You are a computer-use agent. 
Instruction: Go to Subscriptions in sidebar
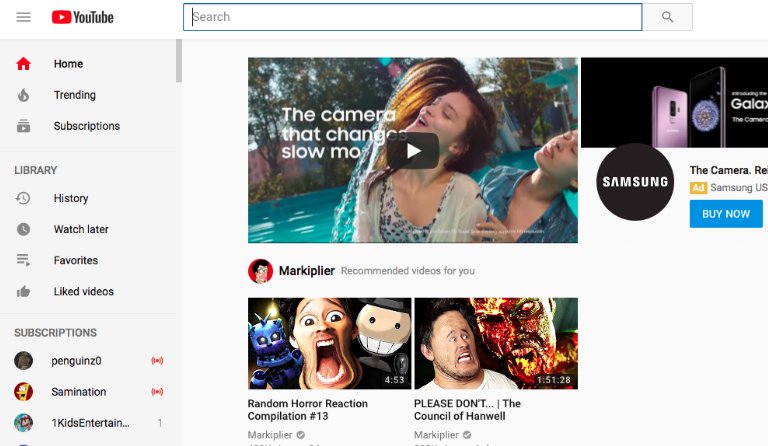point(87,126)
